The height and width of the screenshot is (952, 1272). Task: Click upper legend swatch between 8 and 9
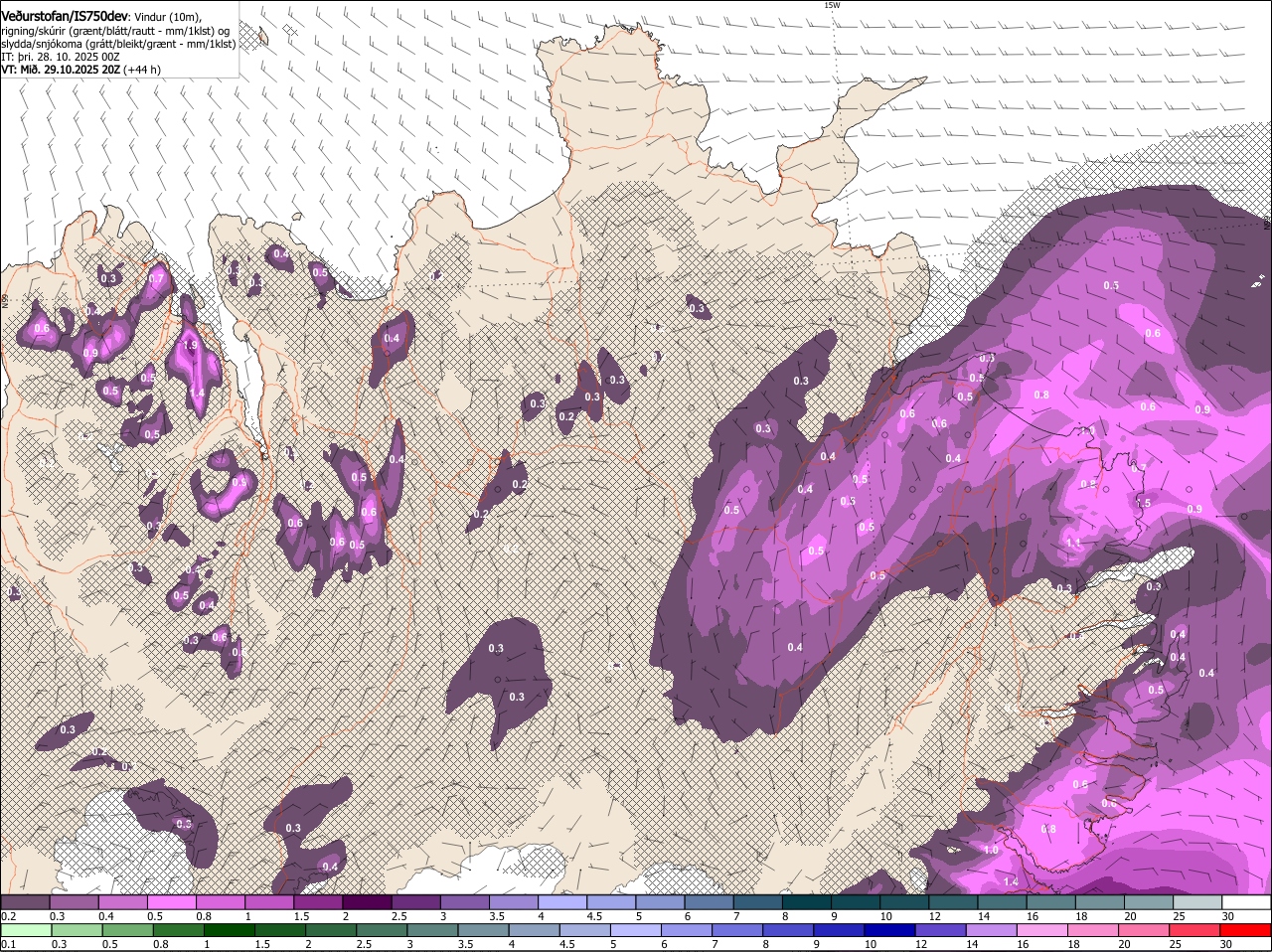[x=806, y=902]
